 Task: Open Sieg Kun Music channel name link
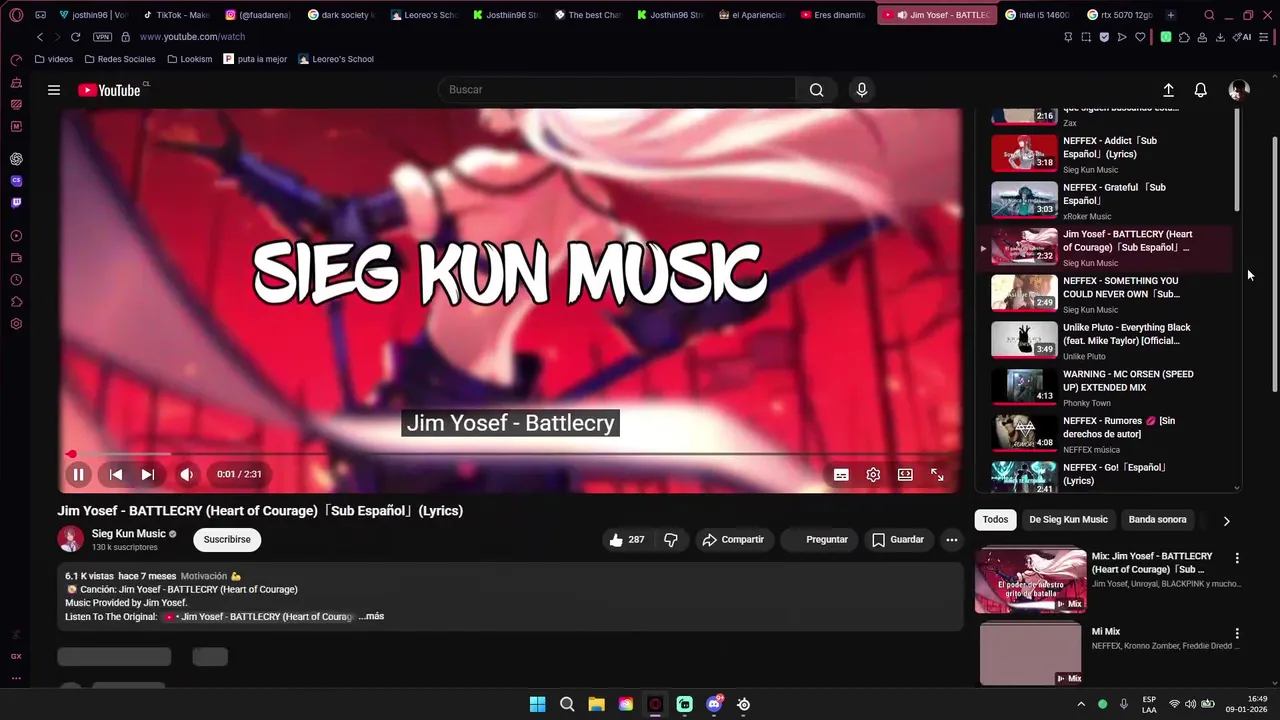129,534
